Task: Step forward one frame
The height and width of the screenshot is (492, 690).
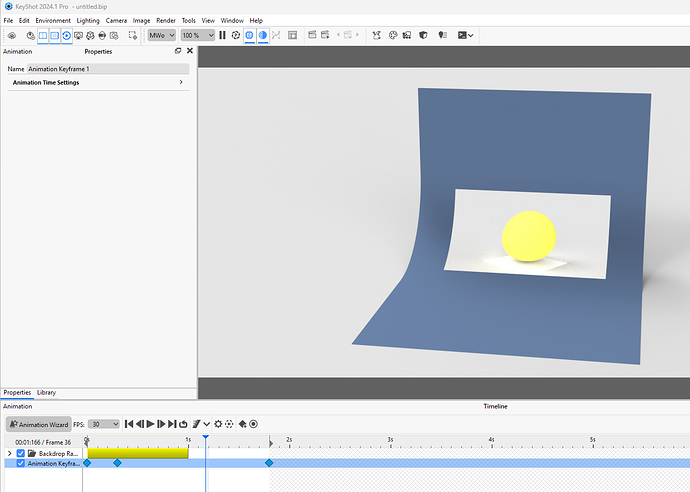Action: (x=161, y=424)
